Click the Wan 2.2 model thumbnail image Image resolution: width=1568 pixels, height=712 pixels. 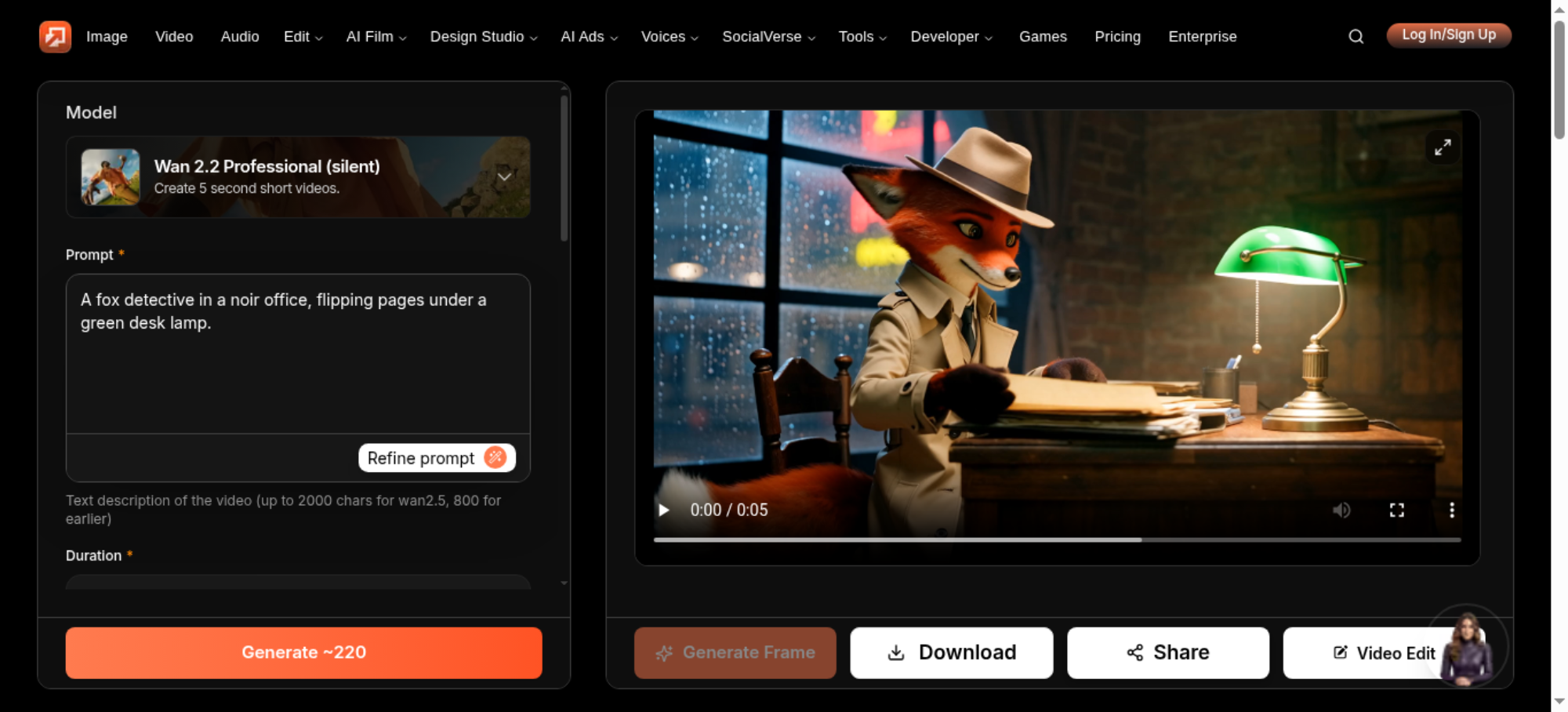pyautogui.click(x=111, y=177)
